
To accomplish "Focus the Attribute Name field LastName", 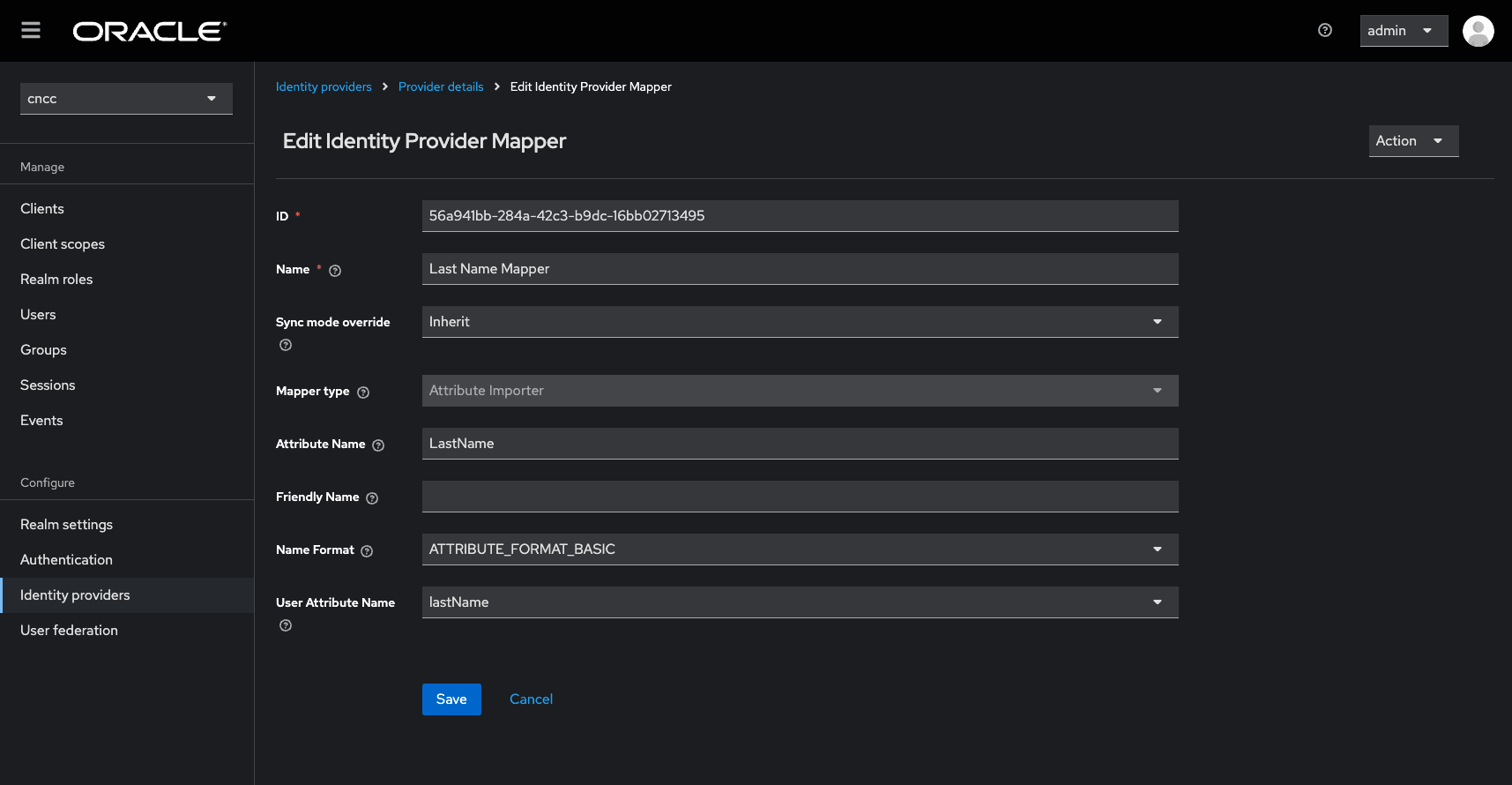I will point(800,444).
